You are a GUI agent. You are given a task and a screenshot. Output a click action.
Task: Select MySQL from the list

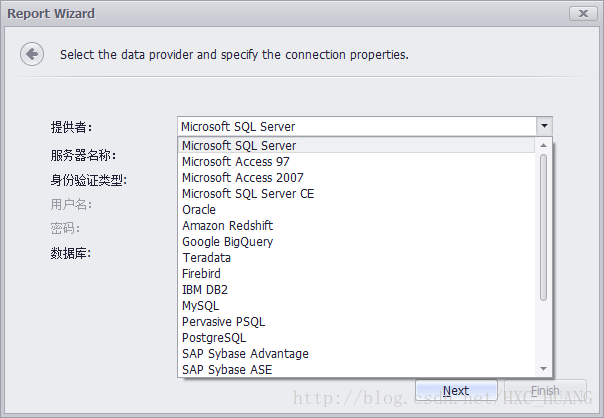(x=356, y=306)
